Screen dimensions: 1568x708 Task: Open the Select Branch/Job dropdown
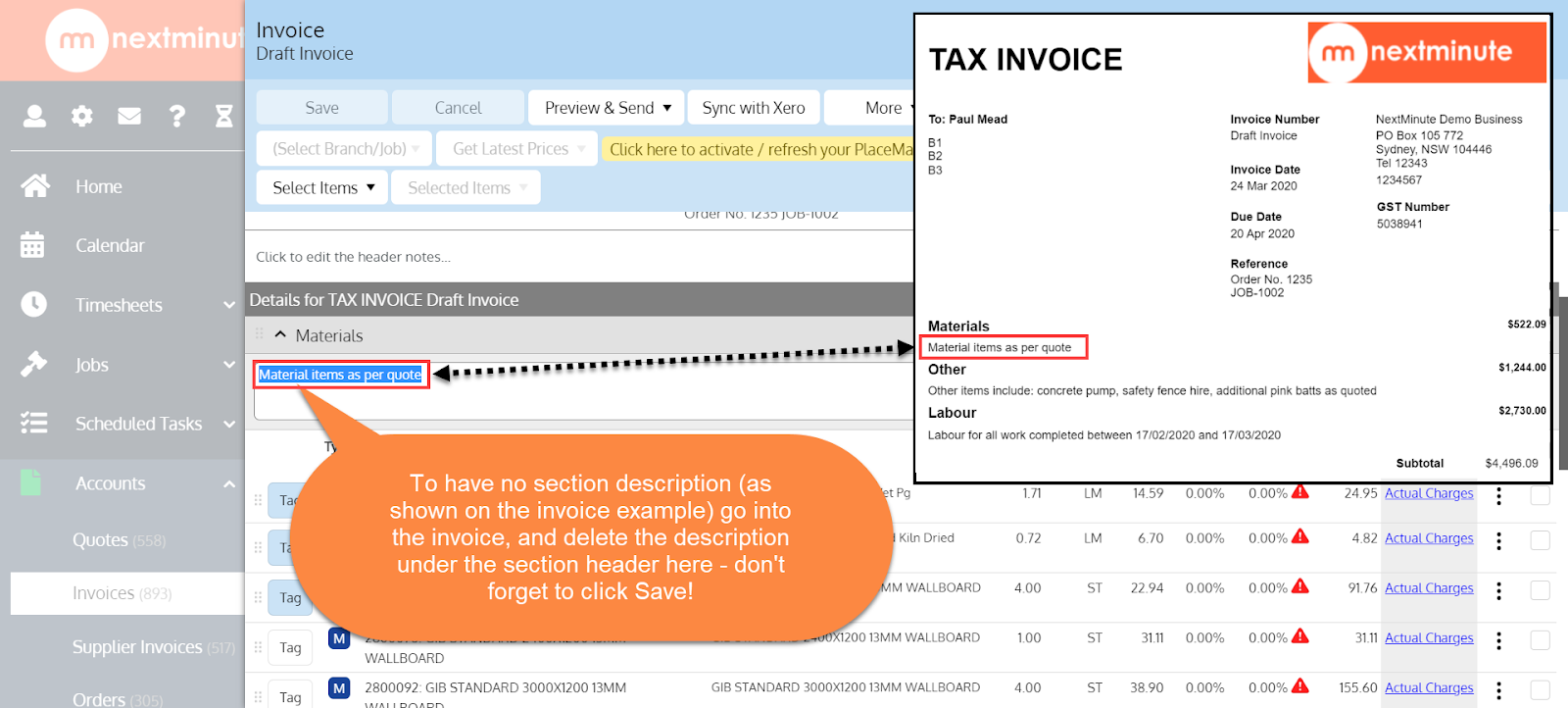pyautogui.click(x=345, y=149)
